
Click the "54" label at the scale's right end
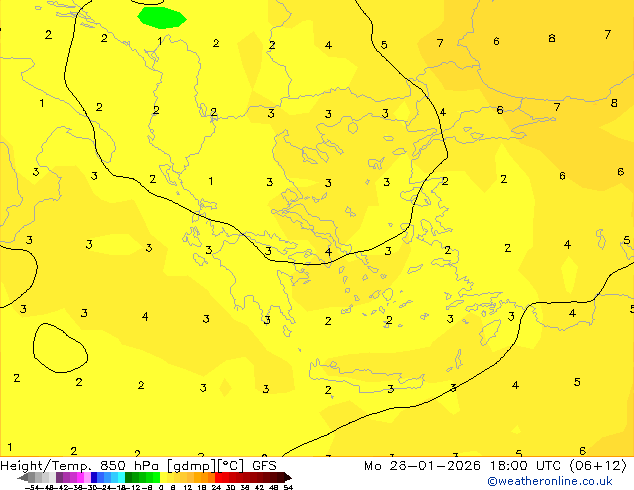[x=288, y=487]
